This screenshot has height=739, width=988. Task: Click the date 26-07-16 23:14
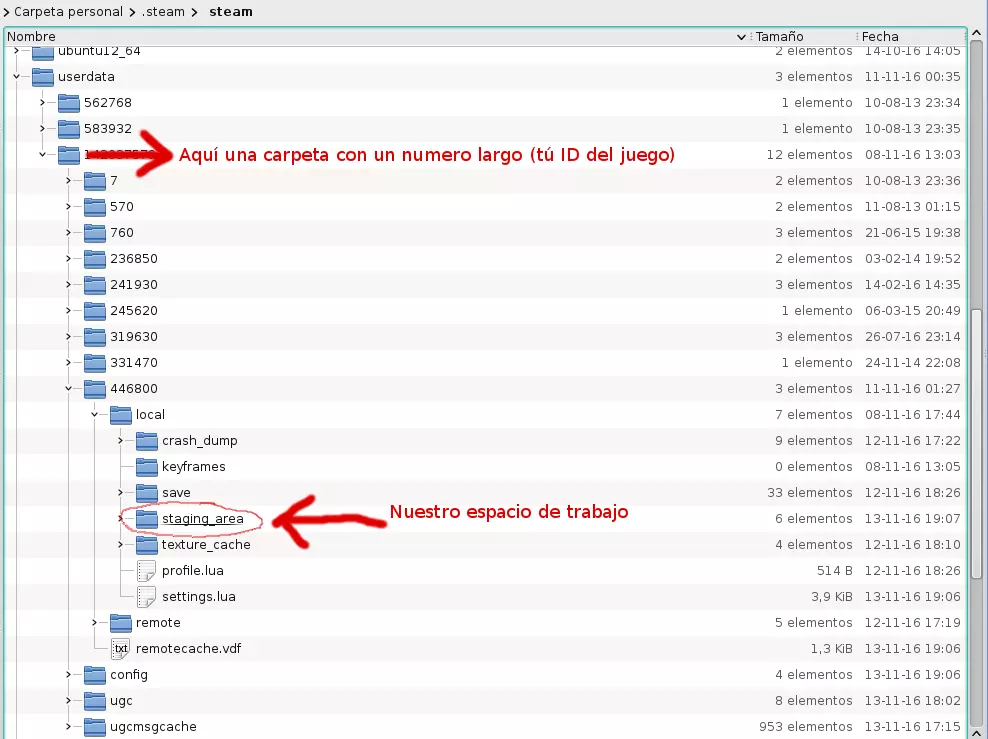[x=912, y=336]
